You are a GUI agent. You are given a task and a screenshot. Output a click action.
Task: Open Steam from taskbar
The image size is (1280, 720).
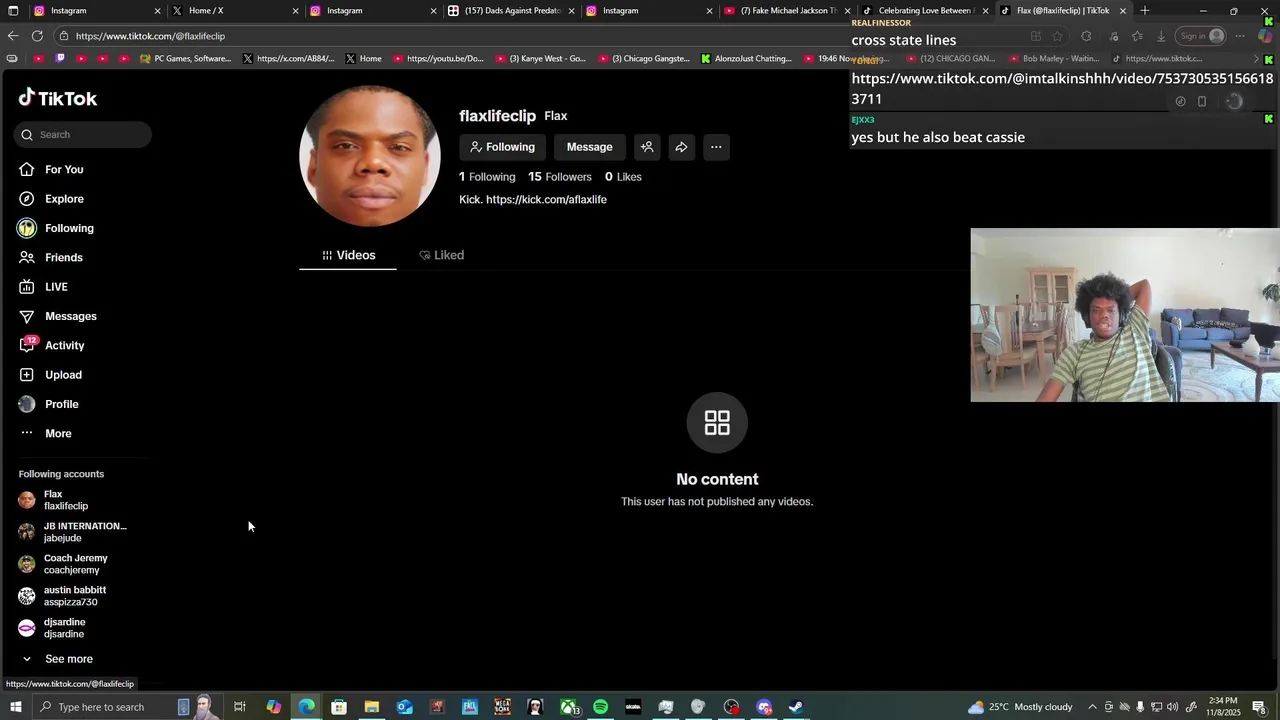tap(796, 707)
